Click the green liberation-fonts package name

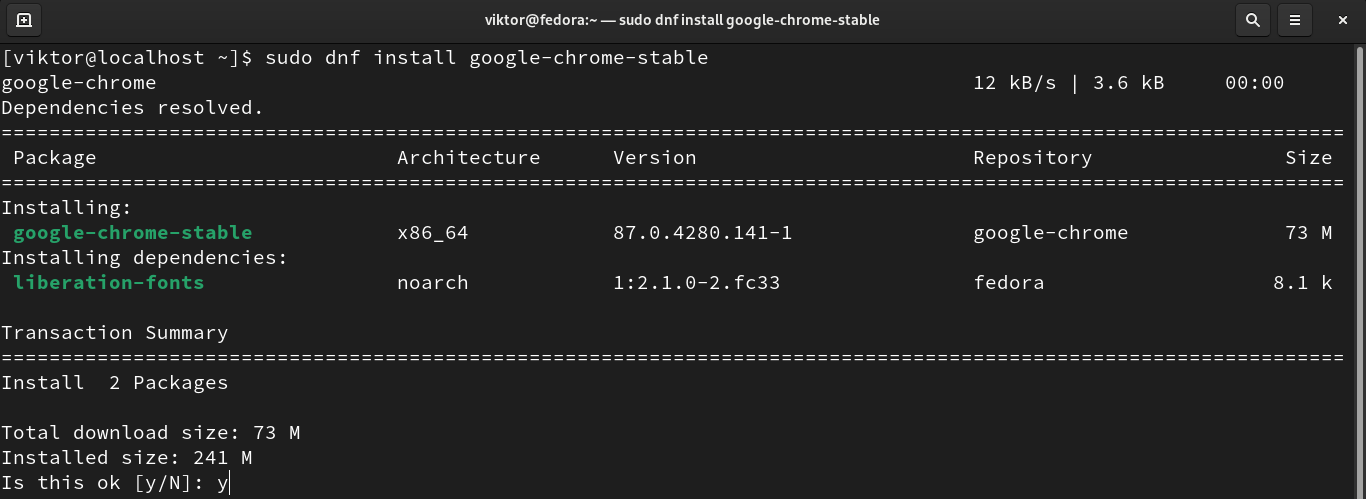pos(109,283)
